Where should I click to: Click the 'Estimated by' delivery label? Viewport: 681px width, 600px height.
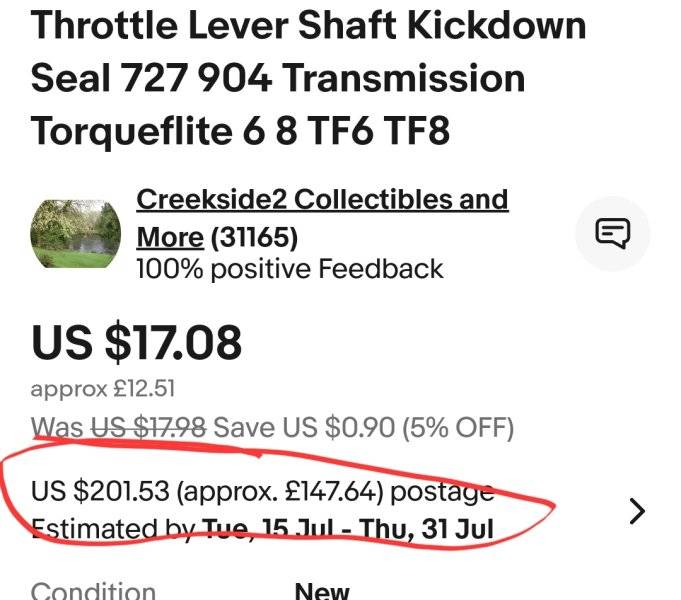tap(112, 528)
